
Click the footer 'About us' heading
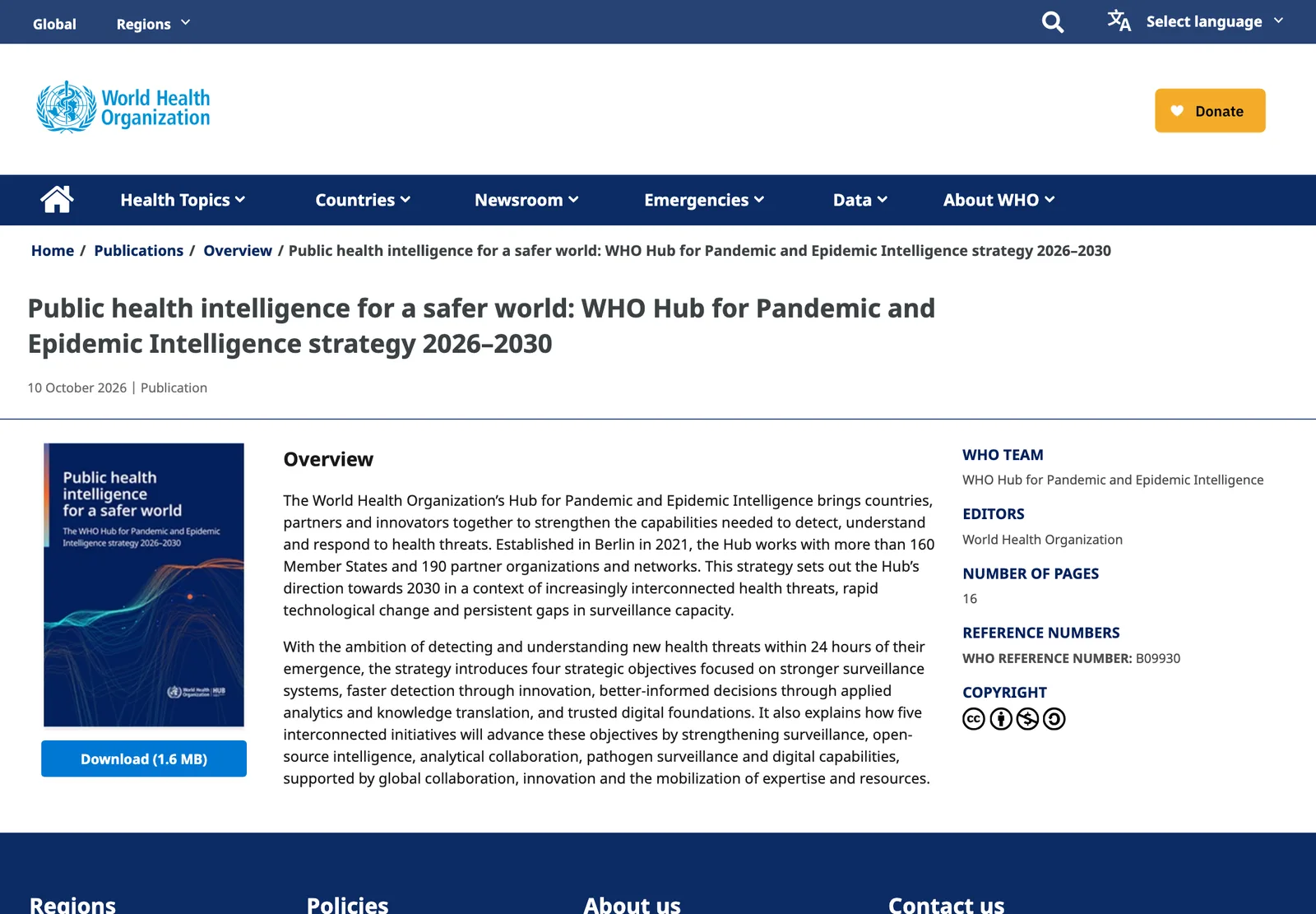(x=632, y=904)
